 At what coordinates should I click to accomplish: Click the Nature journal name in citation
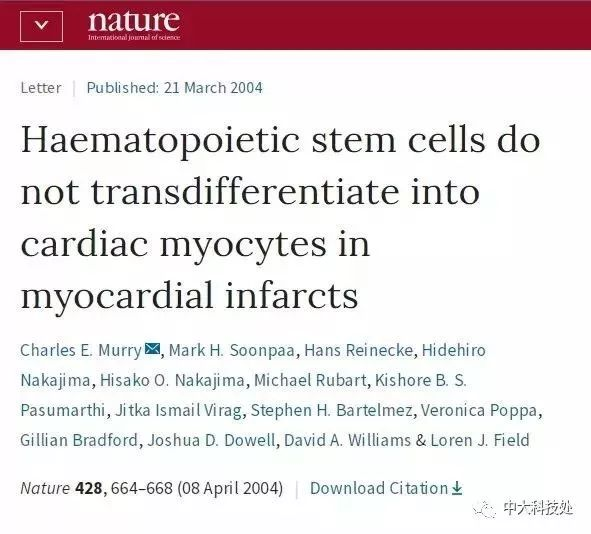(45, 488)
